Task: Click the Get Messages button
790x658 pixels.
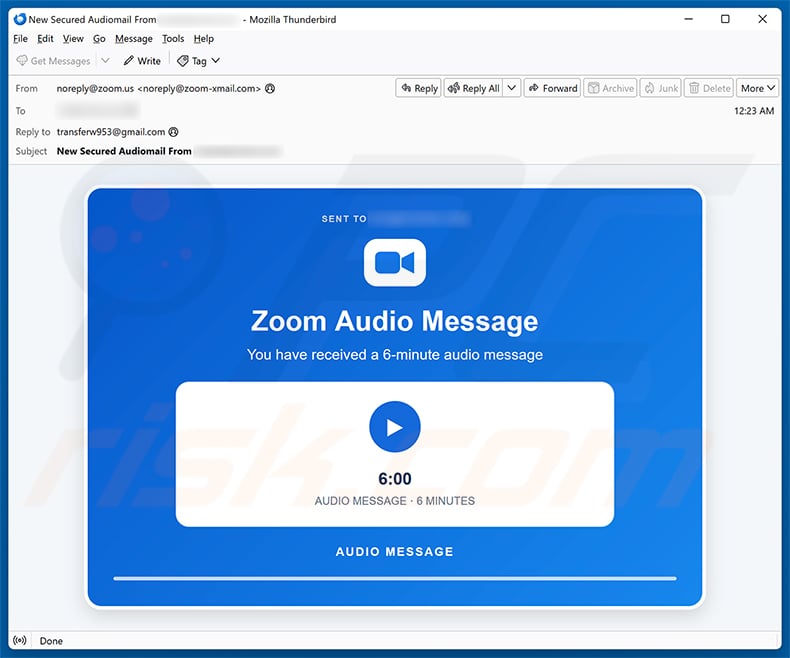Action: coord(53,61)
